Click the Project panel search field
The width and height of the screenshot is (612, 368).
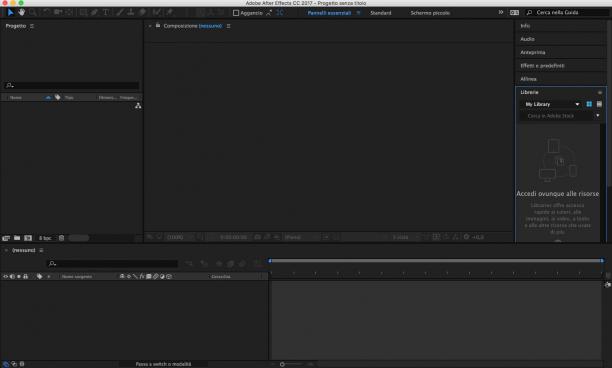click(x=72, y=85)
